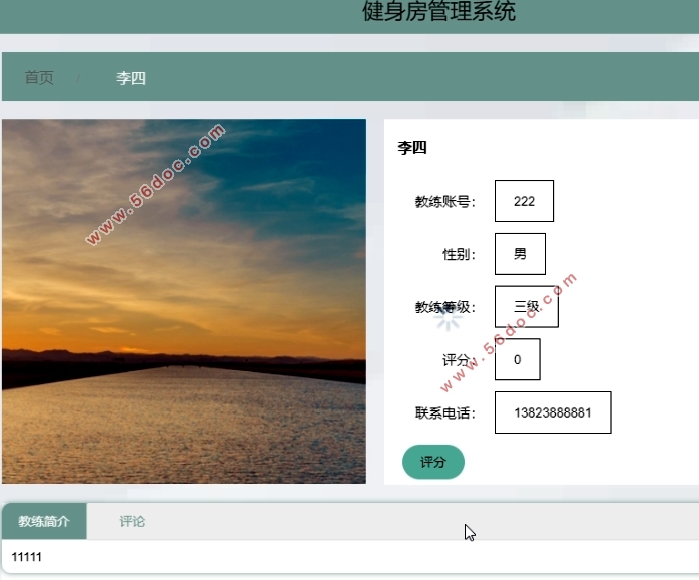Click the loading spinner icon

(x=449, y=317)
